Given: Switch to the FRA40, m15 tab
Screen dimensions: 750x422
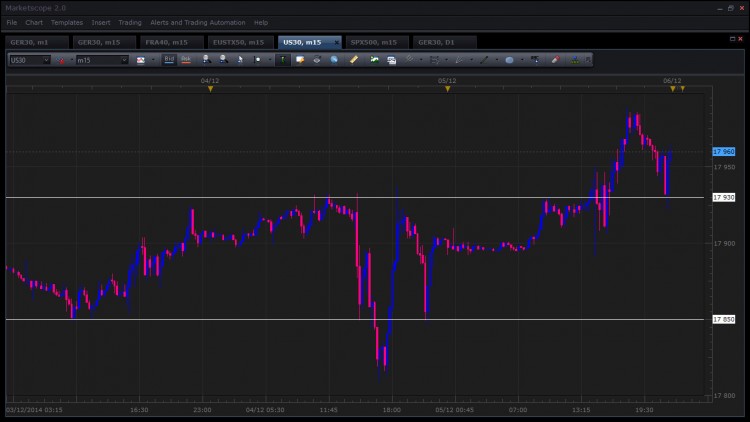Looking at the screenshot, I should 172,42.
